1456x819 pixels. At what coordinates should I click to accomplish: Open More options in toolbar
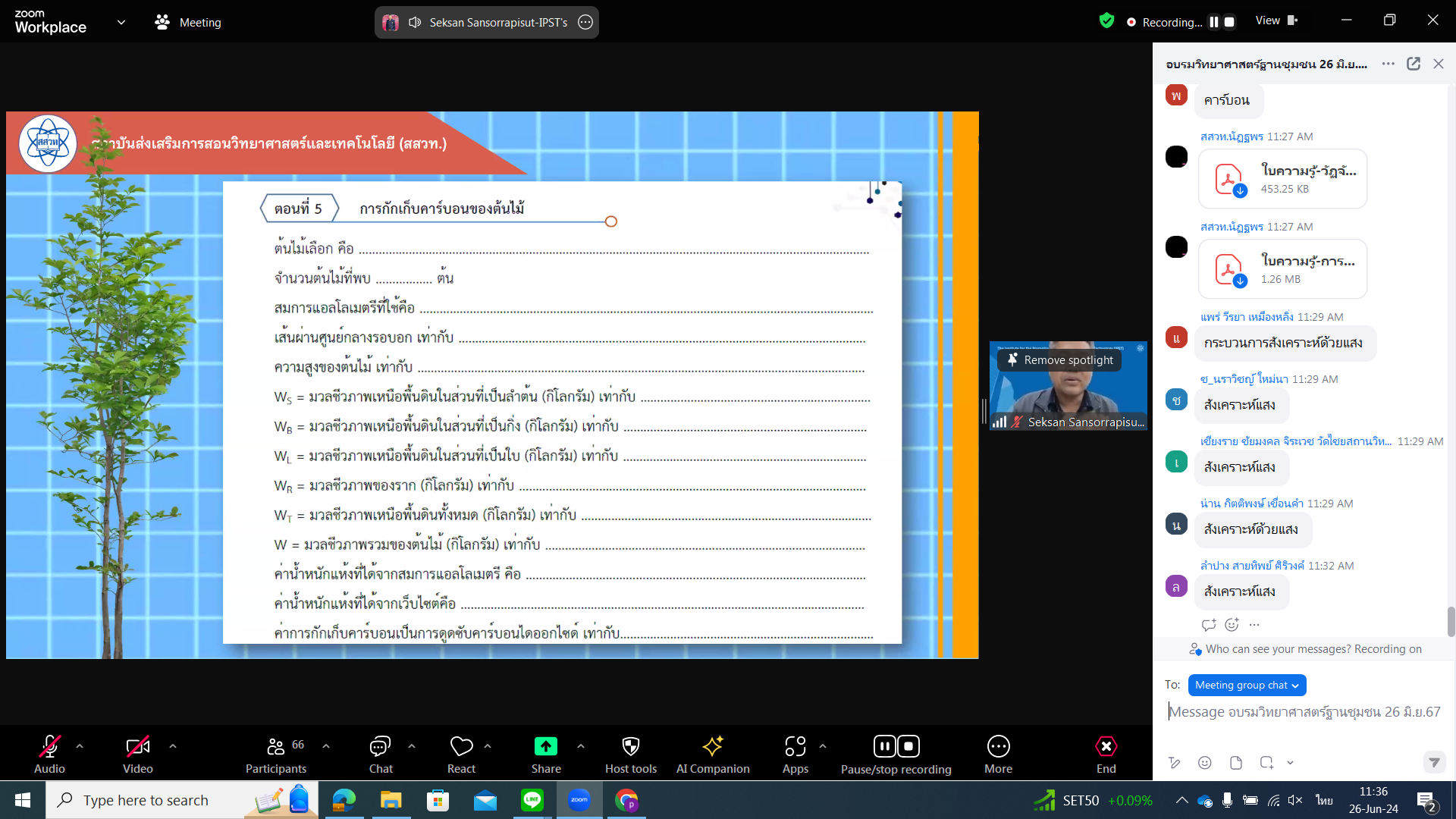(998, 754)
